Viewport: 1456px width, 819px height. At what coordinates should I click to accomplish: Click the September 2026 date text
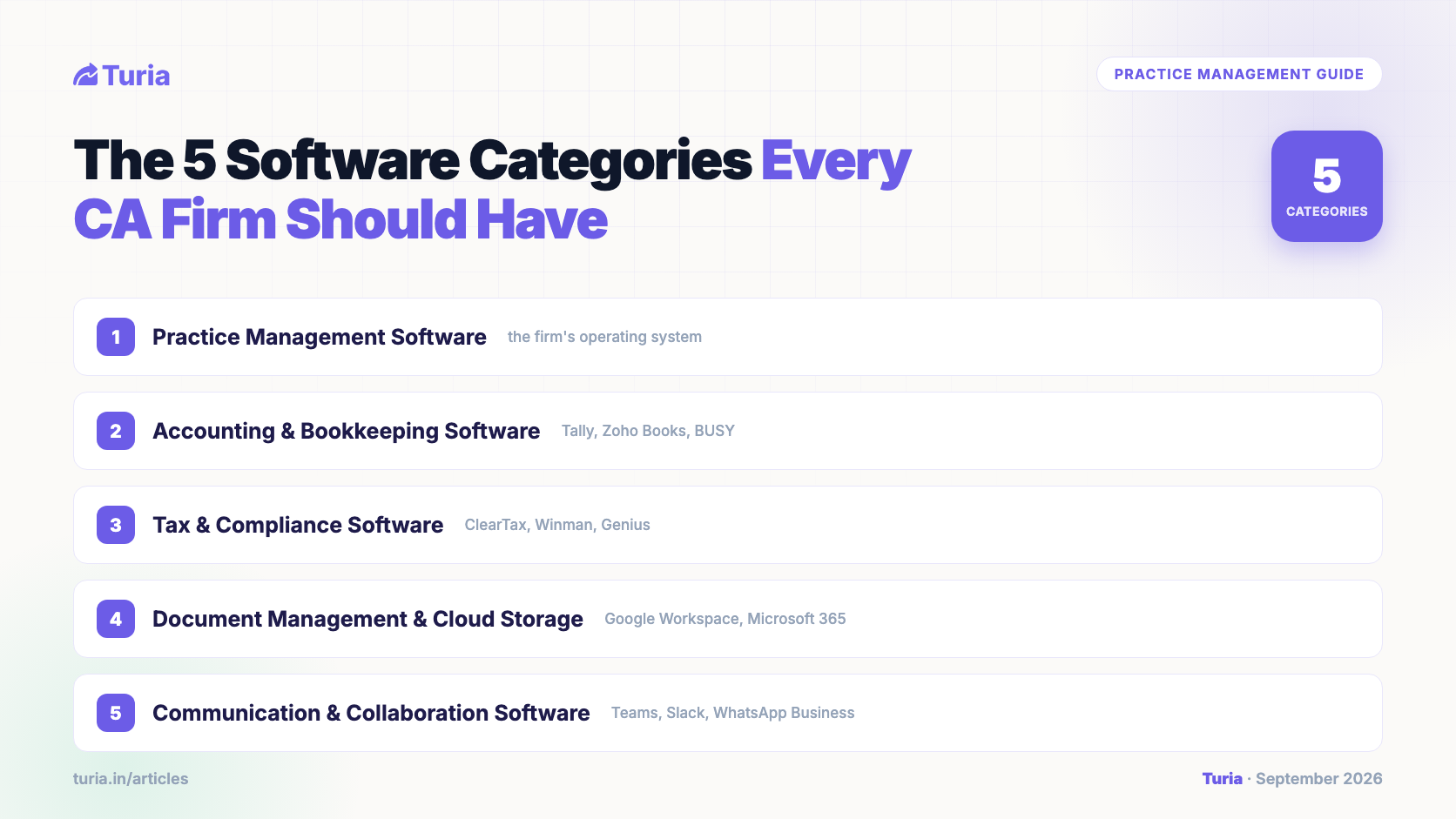coord(1319,779)
